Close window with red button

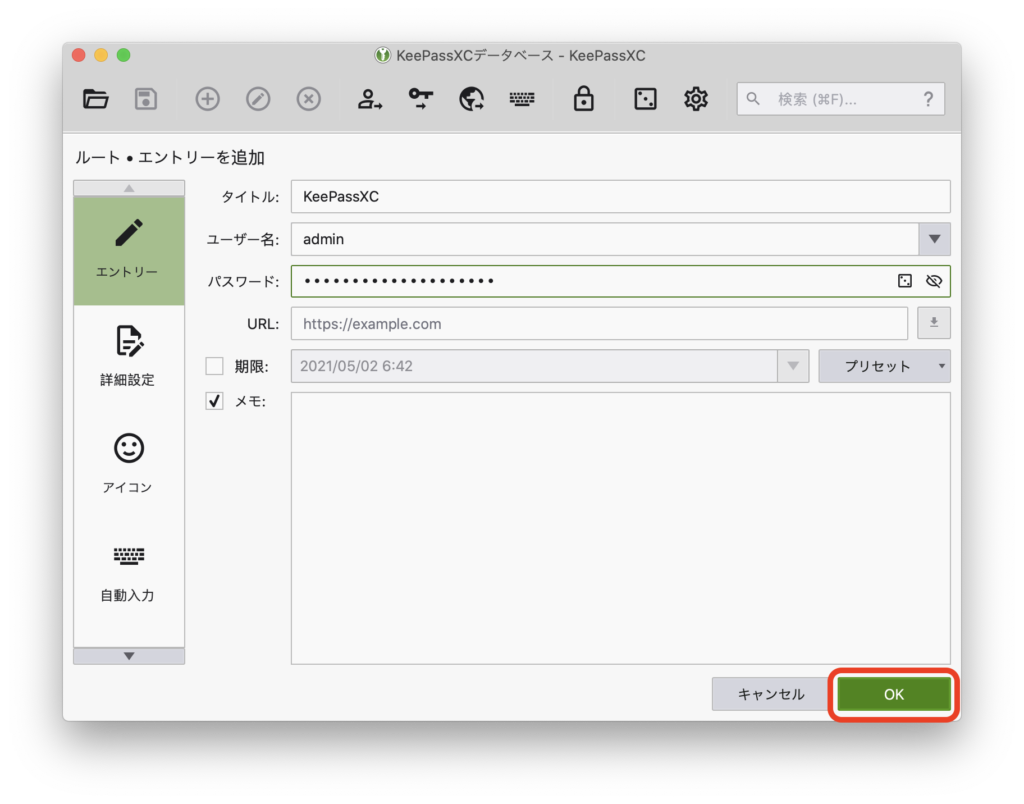[x=79, y=56]
